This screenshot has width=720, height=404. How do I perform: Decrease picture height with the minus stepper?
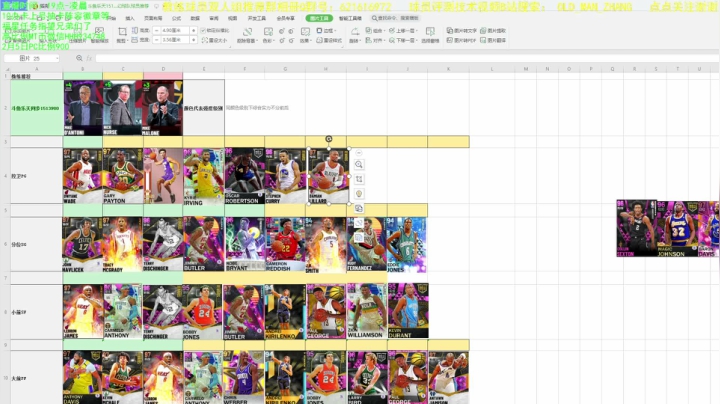coord(157,30)
